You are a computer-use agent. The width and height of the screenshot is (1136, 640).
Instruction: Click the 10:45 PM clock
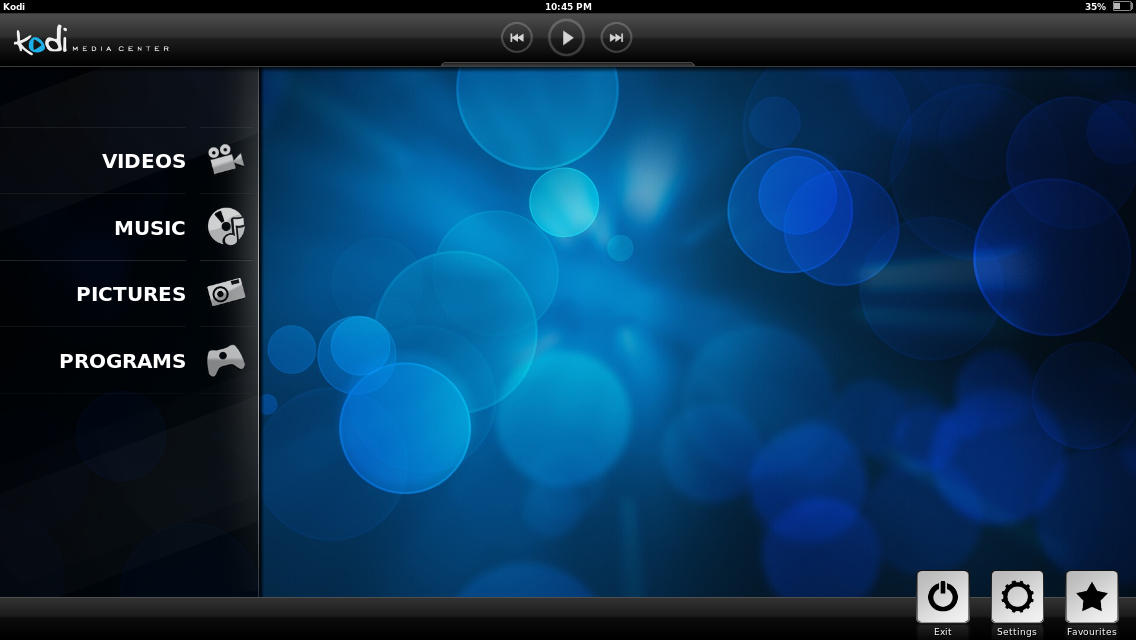pos(568,7)
